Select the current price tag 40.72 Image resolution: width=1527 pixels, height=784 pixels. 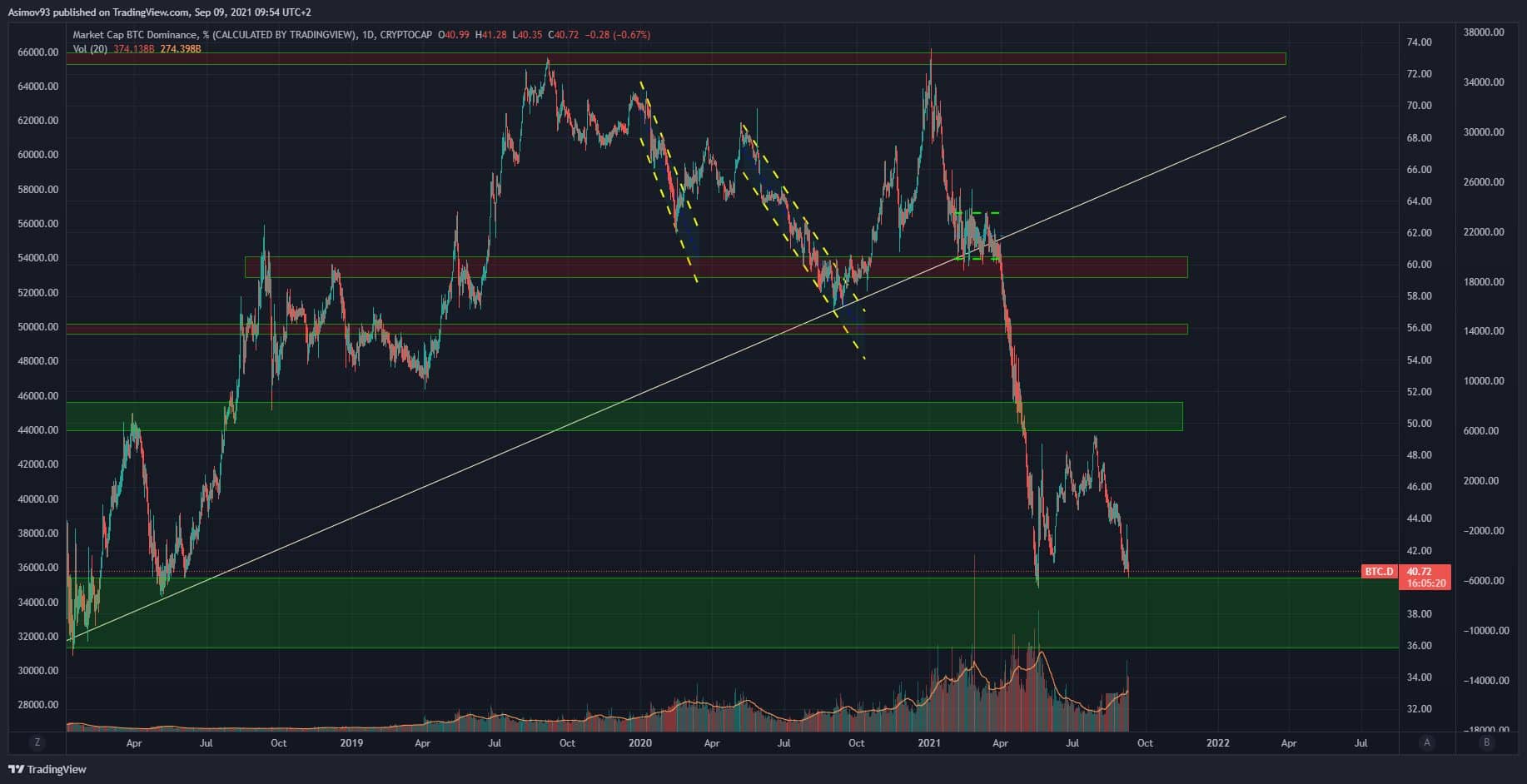tap(1419, 572)
